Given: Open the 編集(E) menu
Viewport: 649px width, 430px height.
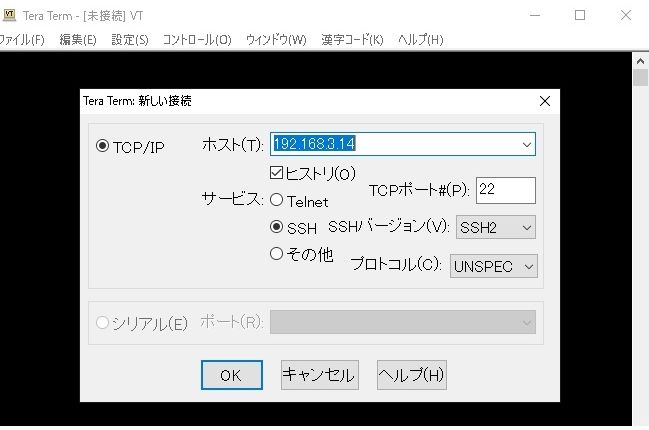Looking at the screenshot, I should tap(78, 40).
